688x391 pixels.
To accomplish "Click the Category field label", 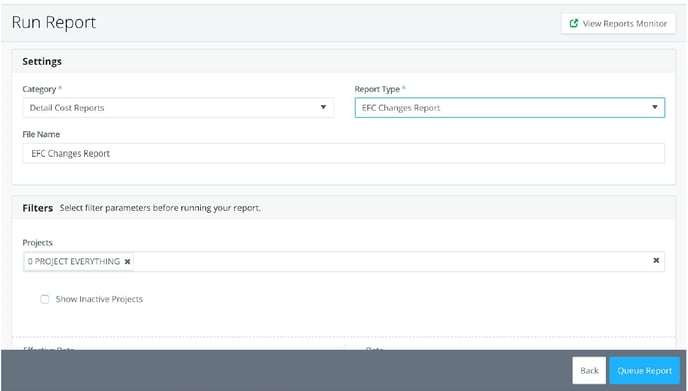I will pyautogui.click(x=39, y=89).
